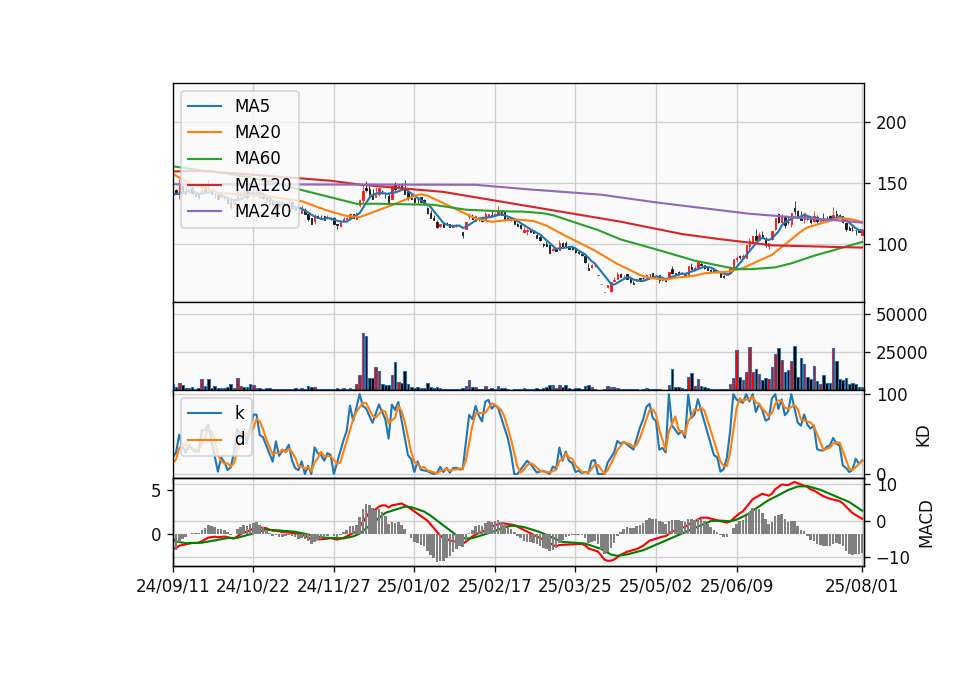Click the d legend label in KD panel
Screen dimensions: 960x690
[240, 439]
